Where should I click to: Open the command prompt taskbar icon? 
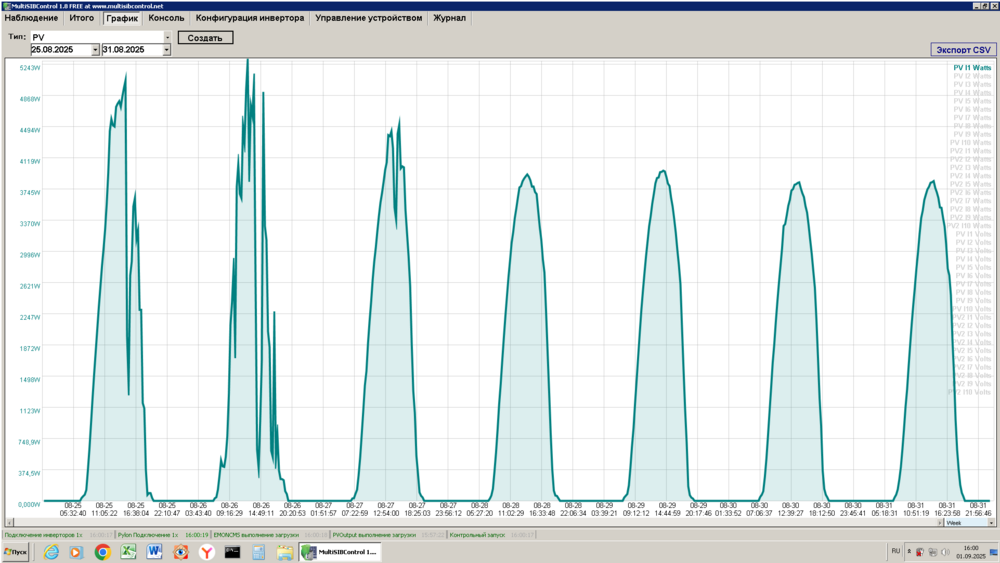[232, 552]
